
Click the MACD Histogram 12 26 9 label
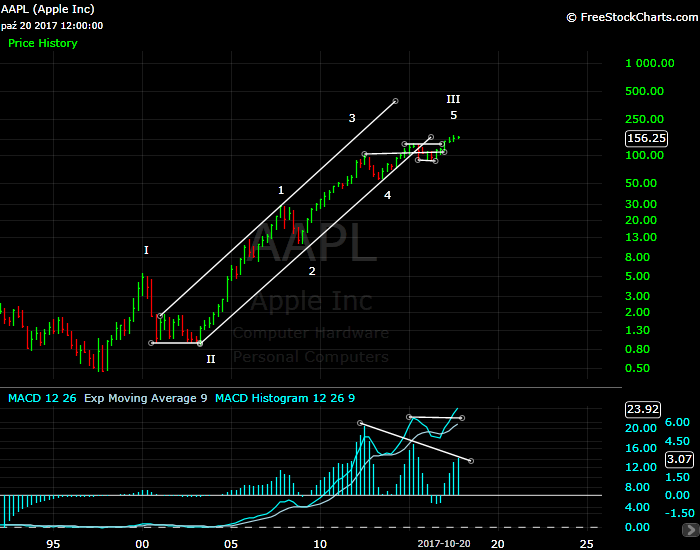pyautogui.click(x=285, y=398)
